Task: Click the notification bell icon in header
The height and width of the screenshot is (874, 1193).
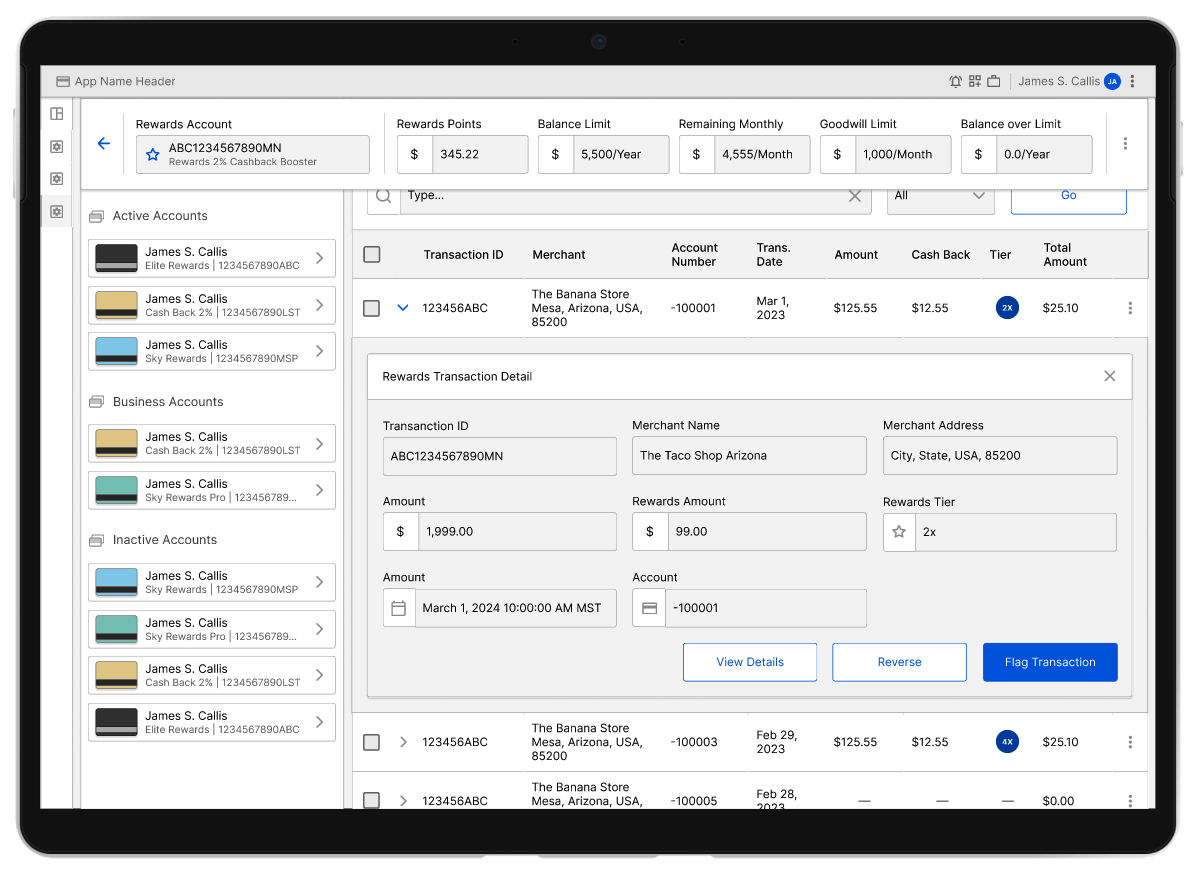Action: click(x=955, y=82)
